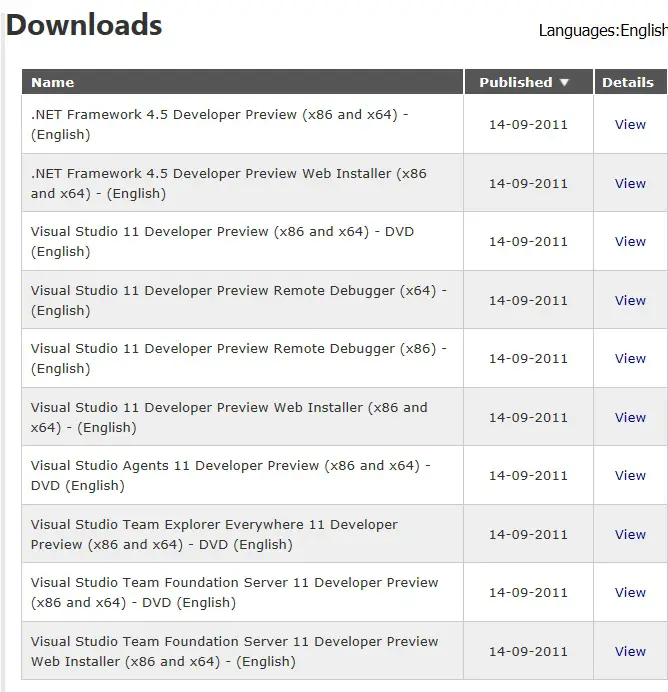This screenshot has width=668, height=692.
Task: View details for Team Explorer Everywhere 11
Action: 630,534
